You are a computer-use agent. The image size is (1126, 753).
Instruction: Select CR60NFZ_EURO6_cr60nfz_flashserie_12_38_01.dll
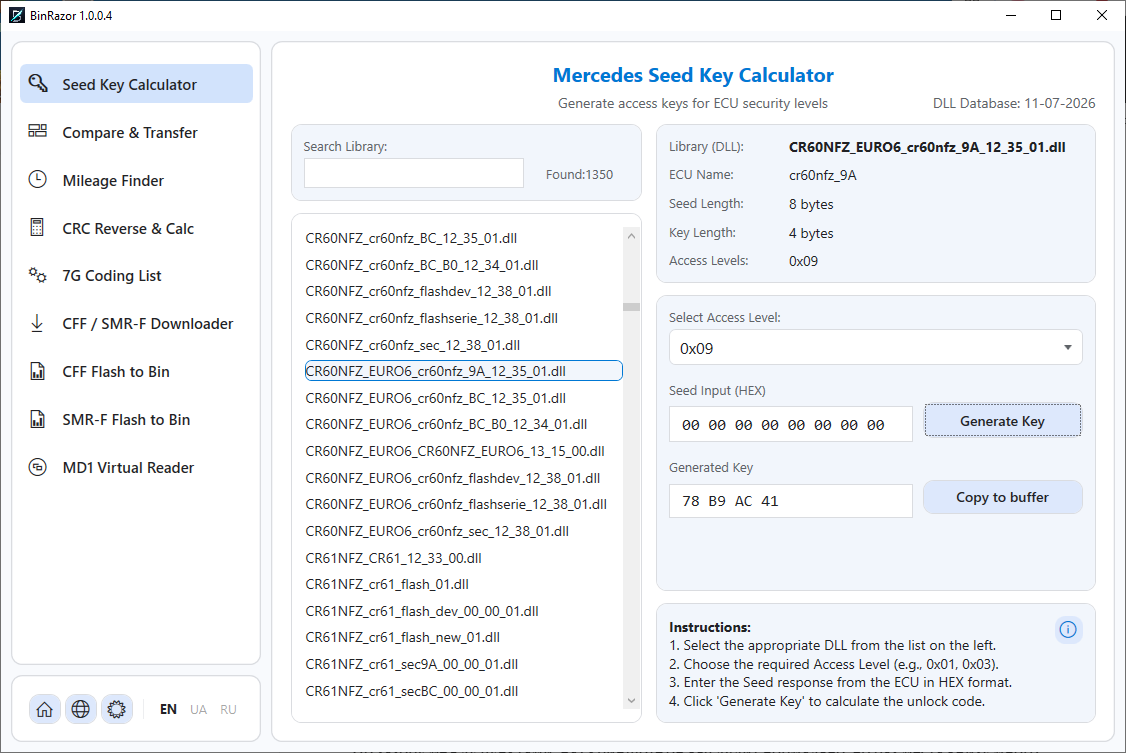point(464,504)
